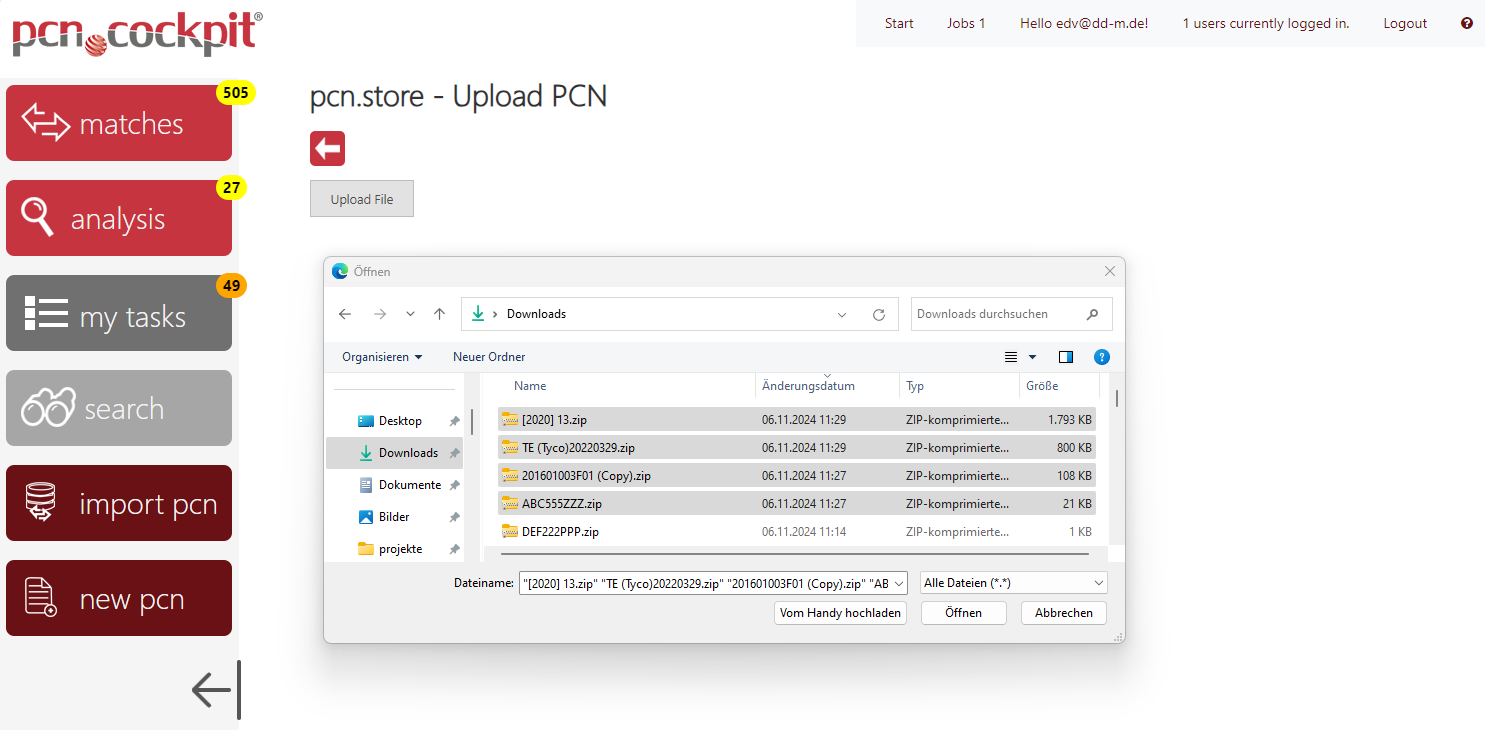Image resolution: width=1485 pixels, height=730 pixels.
Task: Click Jobs 1 in top navigation
Action: coord(966,23)
